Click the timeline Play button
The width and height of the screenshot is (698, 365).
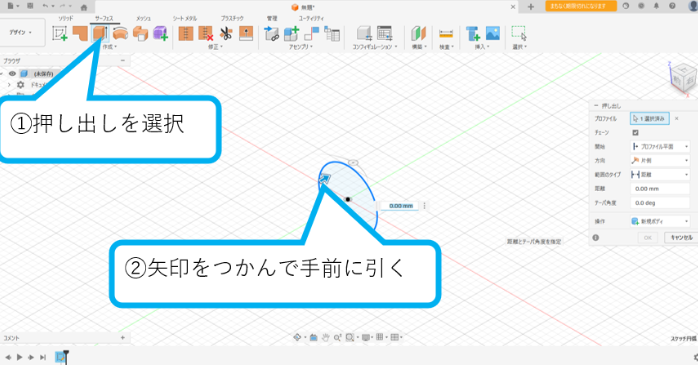(20, 357)
